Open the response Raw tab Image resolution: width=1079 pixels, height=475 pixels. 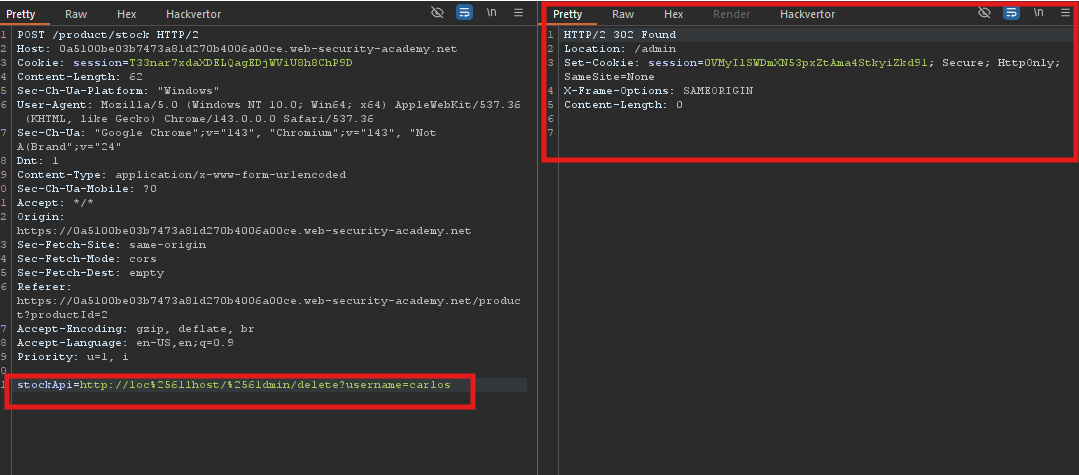pyautogui.click(x=623, y=14)
